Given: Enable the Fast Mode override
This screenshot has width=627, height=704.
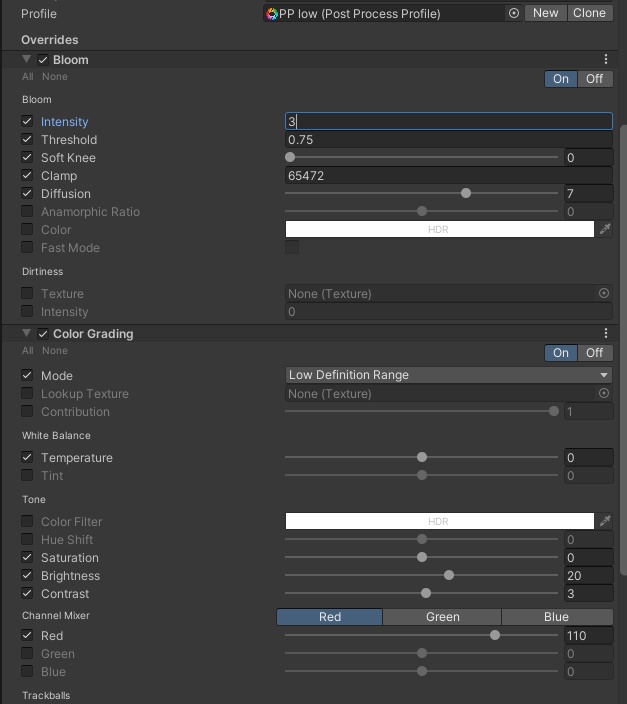Looking at the screenshot, I should coord(27,247).
